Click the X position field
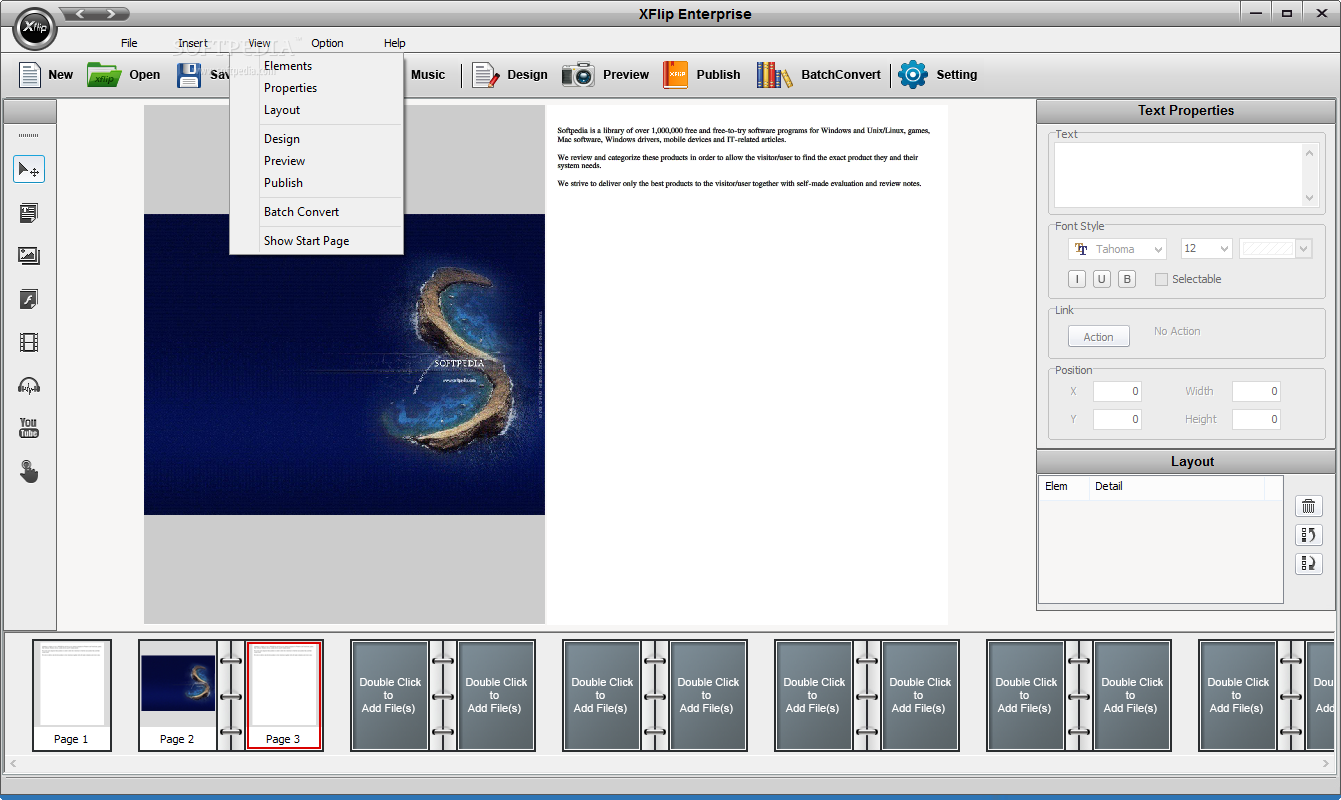 (1117, 391)
